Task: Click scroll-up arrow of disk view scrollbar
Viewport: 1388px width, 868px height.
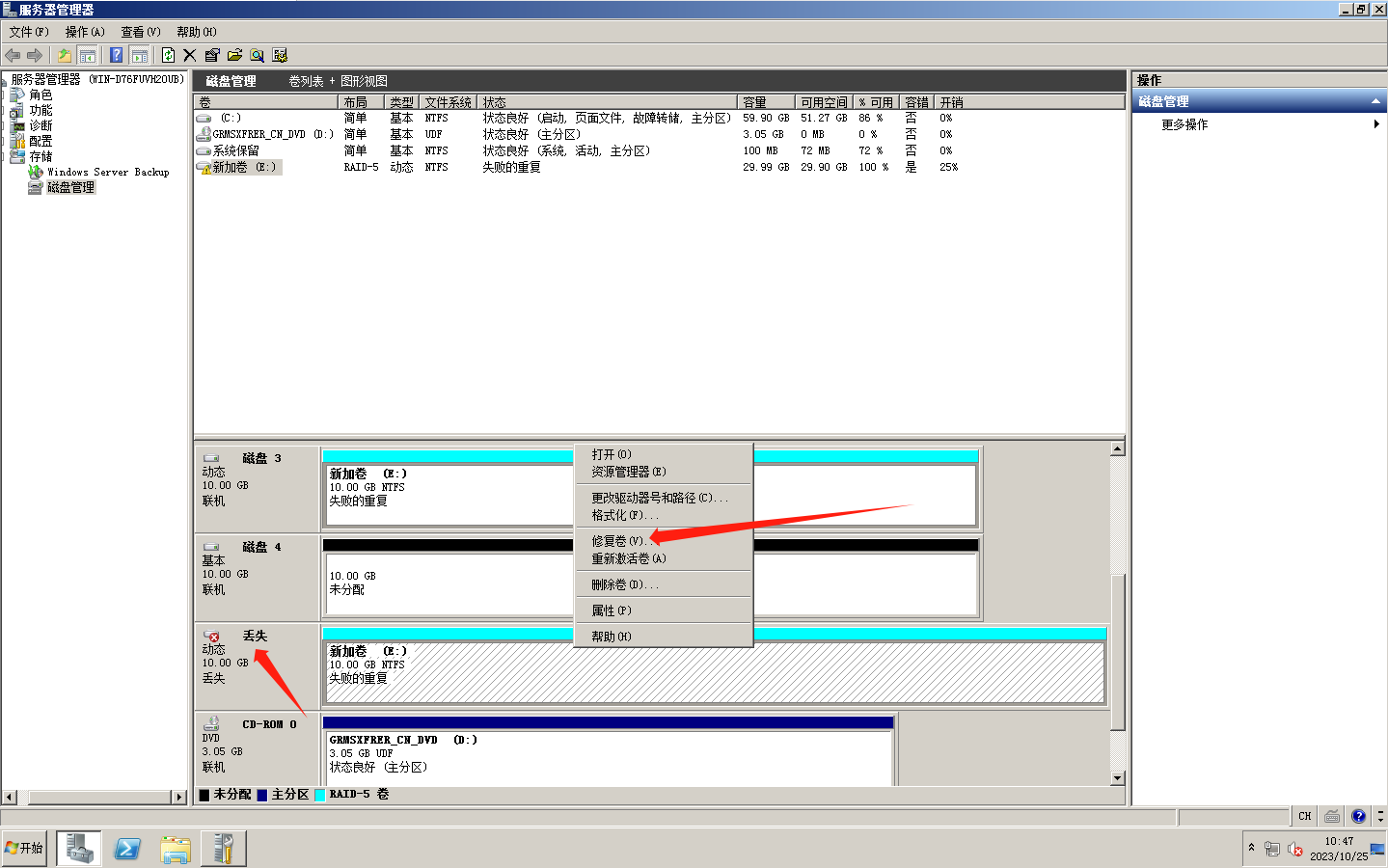Action: (x=1117, y=448)
